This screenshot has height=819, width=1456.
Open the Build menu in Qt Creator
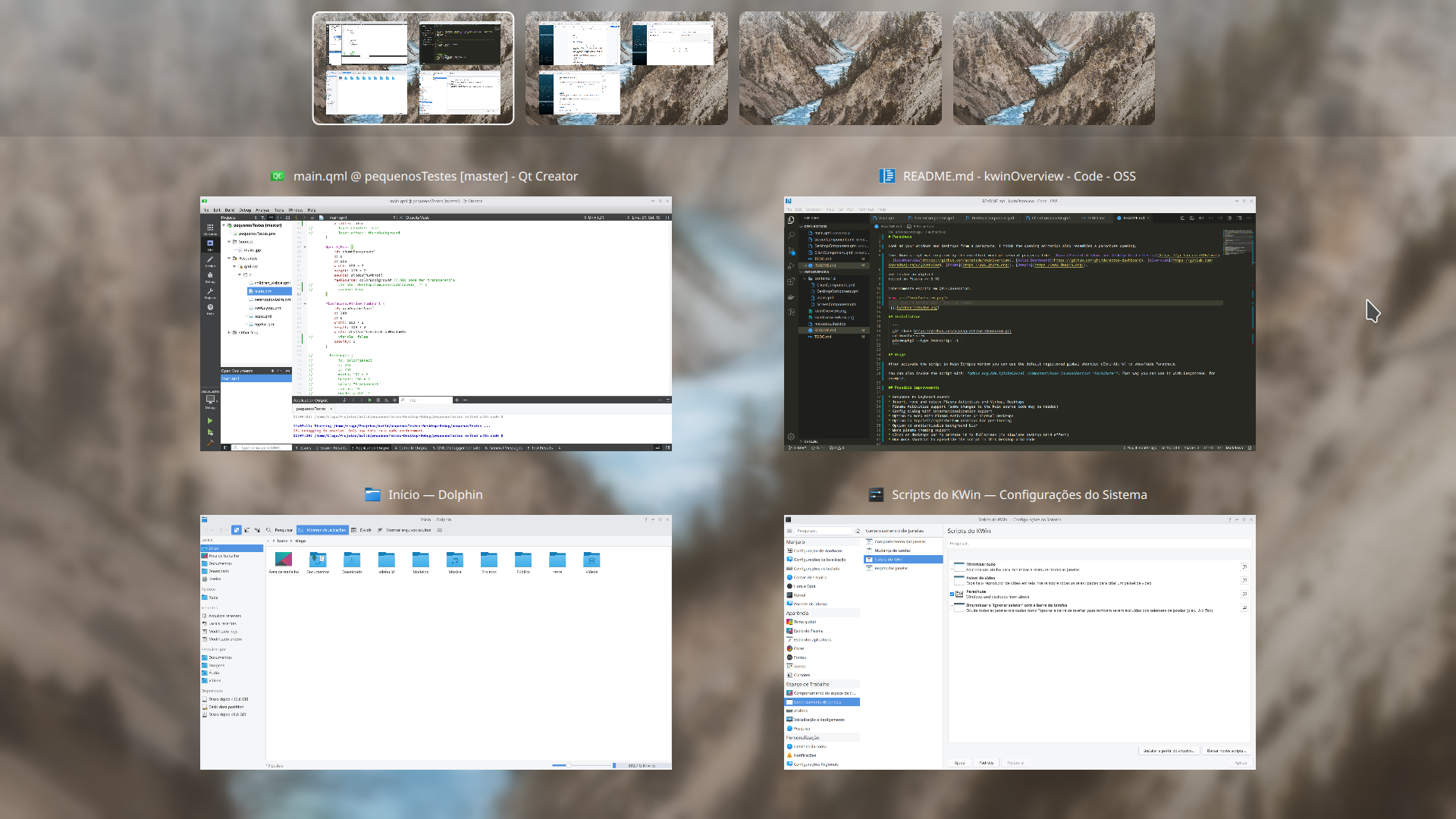click(229, 210)
